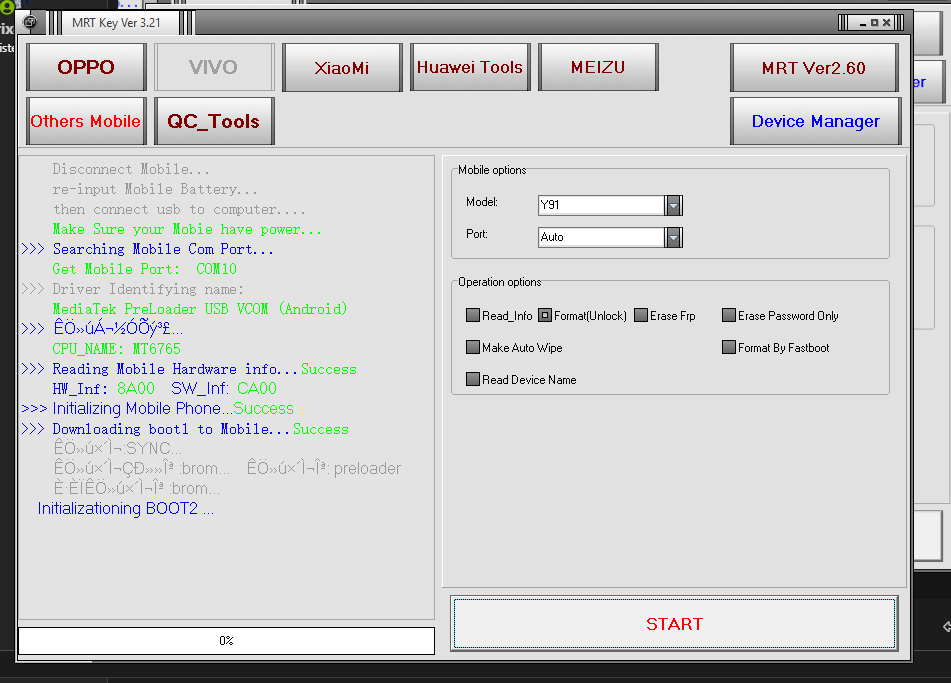Select the MEIZU brand button
This screenshot has width=951, height=683.
(598, 67)
